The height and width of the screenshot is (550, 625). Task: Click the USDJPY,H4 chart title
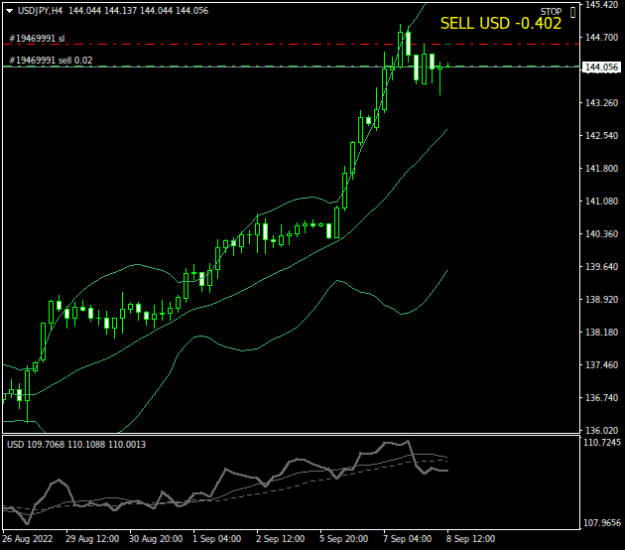pyautogui.click(x=40, y=11)
